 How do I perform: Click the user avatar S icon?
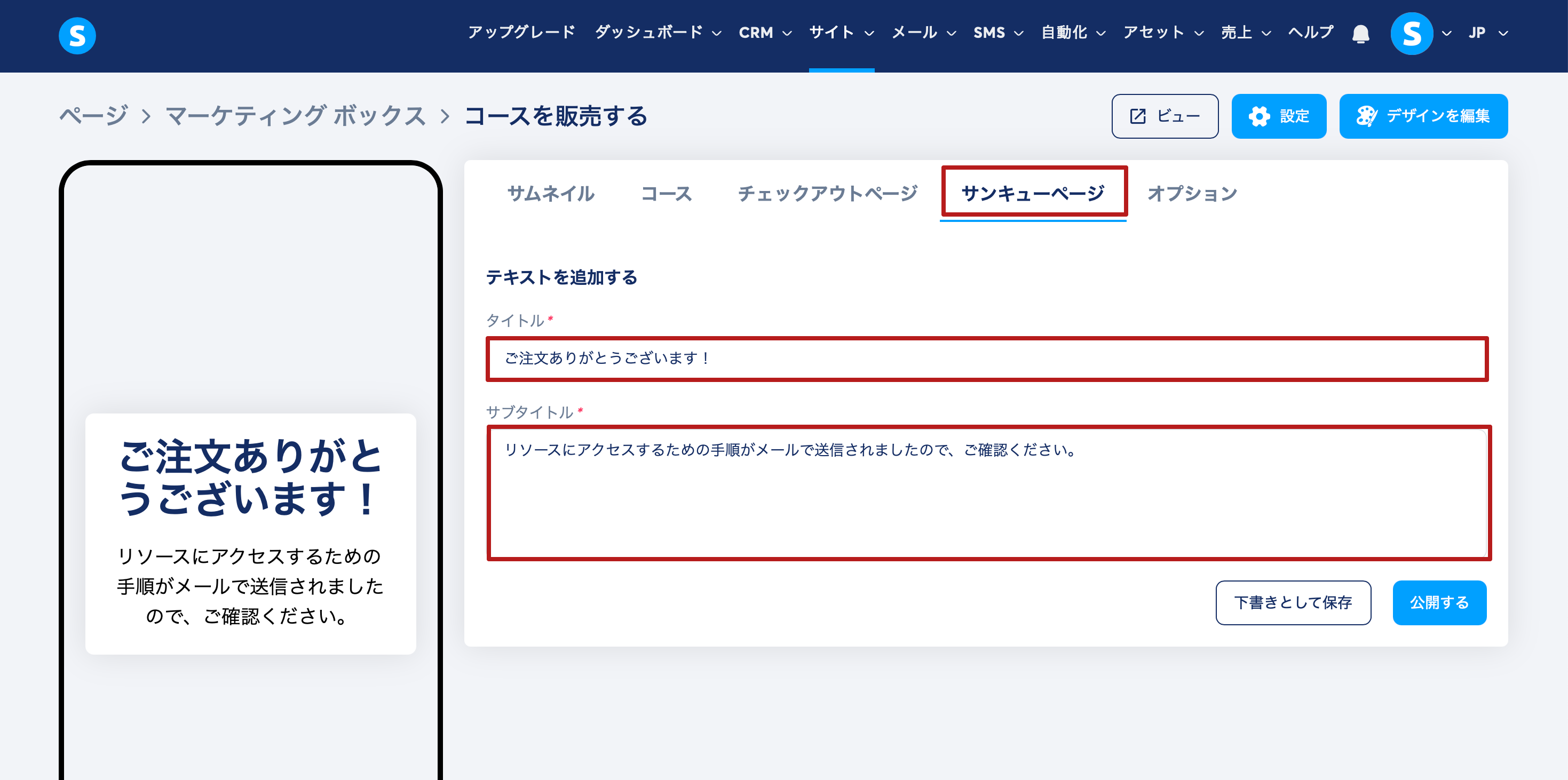pos(1411,34)
